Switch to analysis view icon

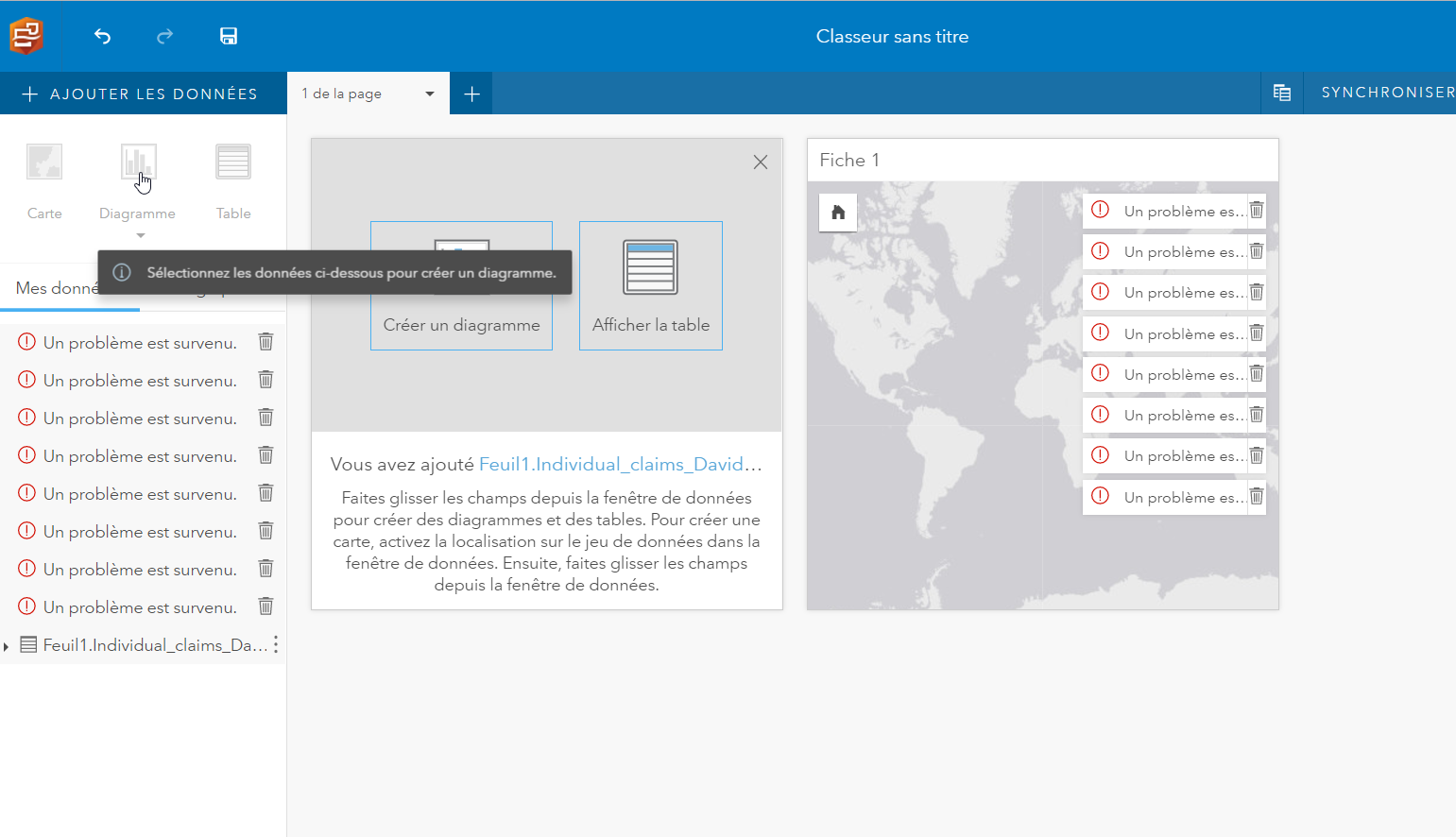1282,93
